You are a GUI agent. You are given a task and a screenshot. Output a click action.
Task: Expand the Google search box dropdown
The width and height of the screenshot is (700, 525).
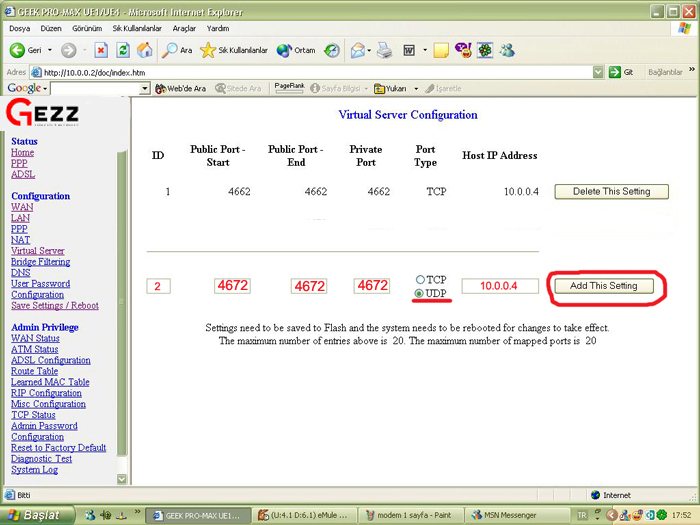144,88
